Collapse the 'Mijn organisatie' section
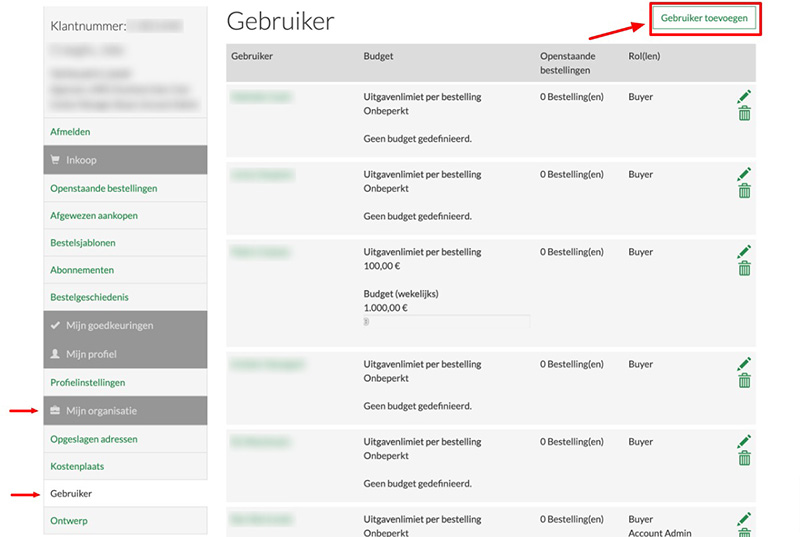Image resolution: width=800 pixels, height=537 pixels. 125,411
